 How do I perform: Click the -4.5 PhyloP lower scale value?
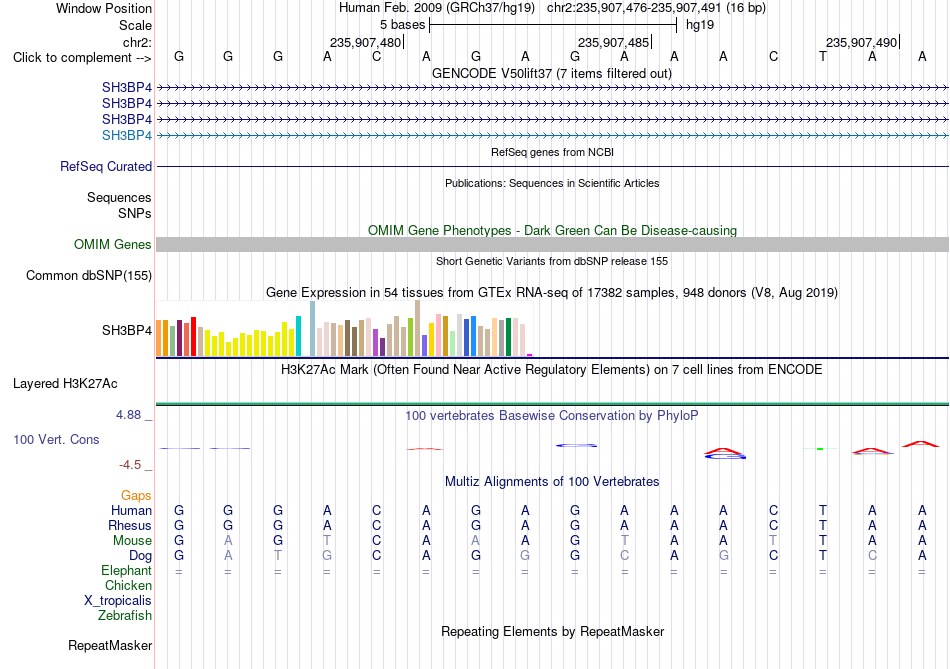(x=130, y=465)
